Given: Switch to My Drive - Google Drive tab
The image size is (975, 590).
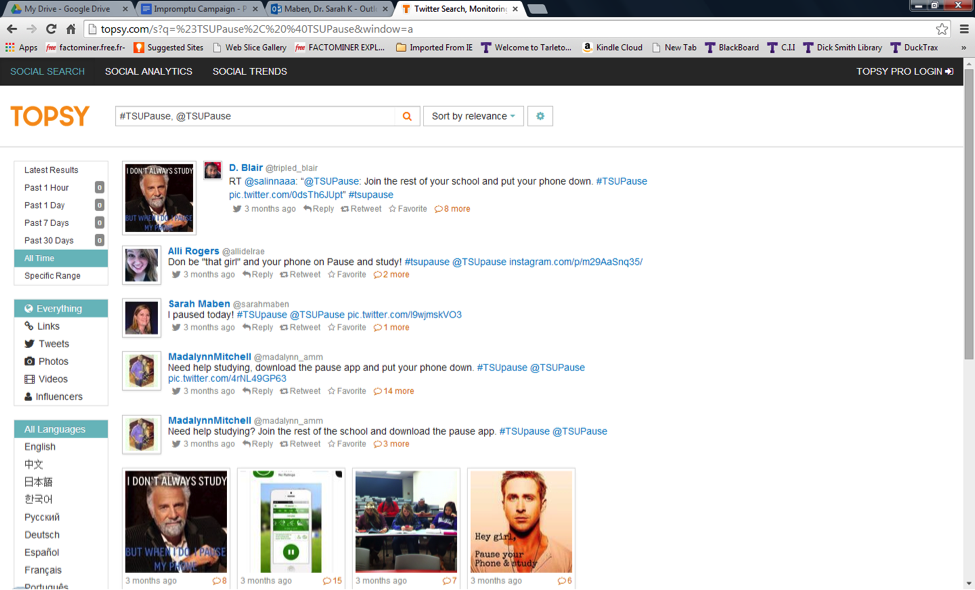Looking at the screenshot, I should point(67,9).
